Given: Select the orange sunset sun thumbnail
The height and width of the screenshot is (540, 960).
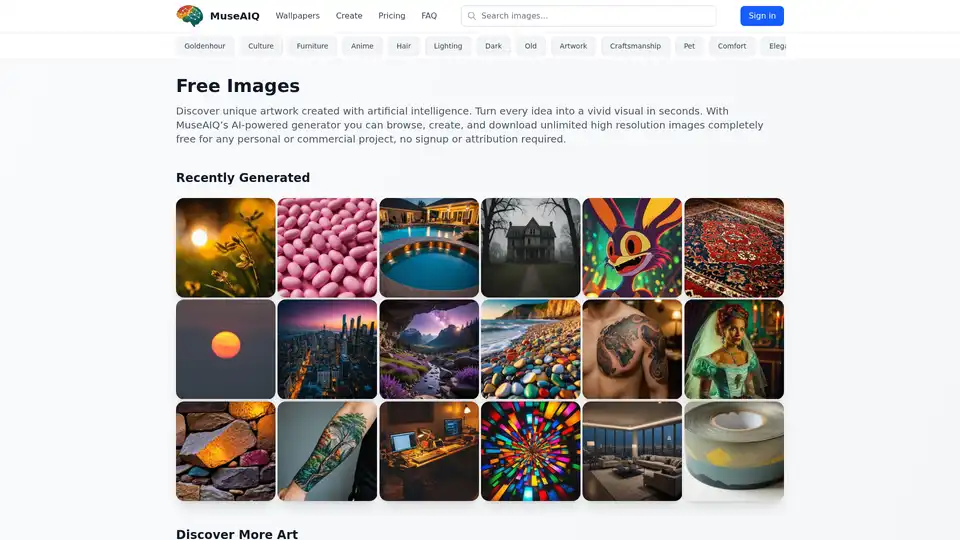Looking at the screenshot, I should click(225, 349).
